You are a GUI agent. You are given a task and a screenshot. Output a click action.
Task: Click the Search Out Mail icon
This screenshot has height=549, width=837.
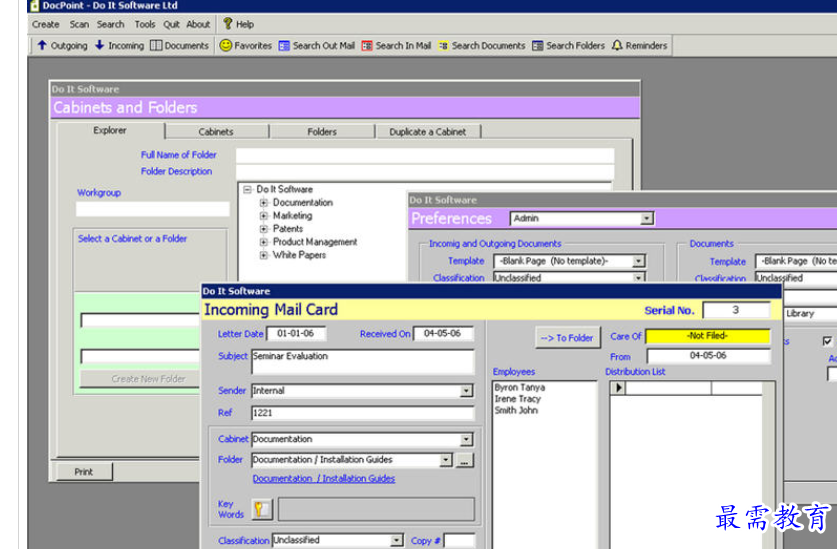285,45
